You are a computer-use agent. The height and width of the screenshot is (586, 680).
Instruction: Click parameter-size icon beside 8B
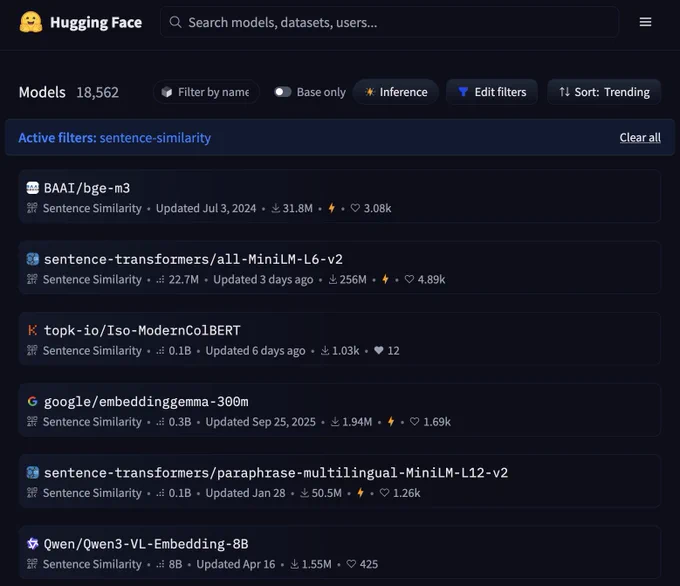(160, 564)
